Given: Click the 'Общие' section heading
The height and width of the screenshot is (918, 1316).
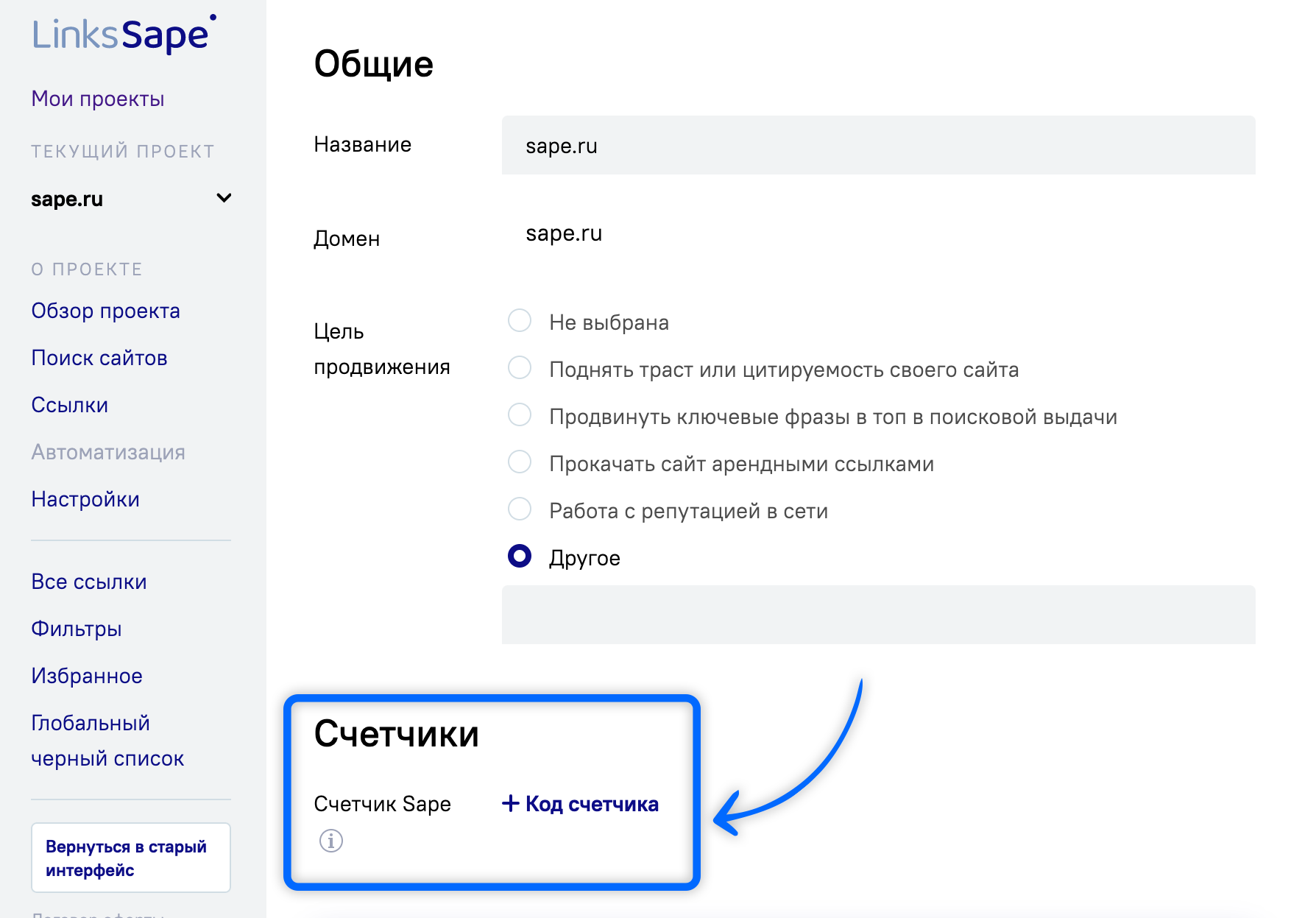Looking at the screenshot, I should tap(374, 64).
